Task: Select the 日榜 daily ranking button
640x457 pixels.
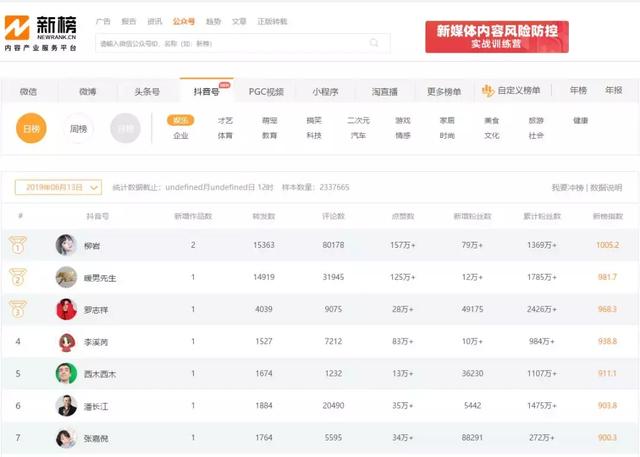Action: 31,129
